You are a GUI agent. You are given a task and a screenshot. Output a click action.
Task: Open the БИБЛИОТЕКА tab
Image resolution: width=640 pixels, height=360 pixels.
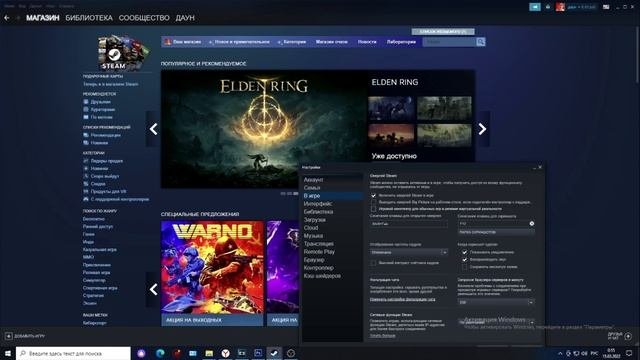pyautogui.click(x=89, y=18)
